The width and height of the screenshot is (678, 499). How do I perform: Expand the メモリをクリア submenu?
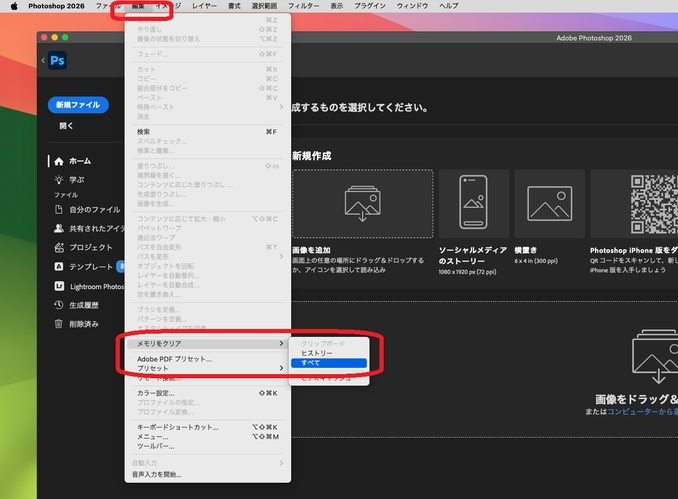(x=208, y=344)
